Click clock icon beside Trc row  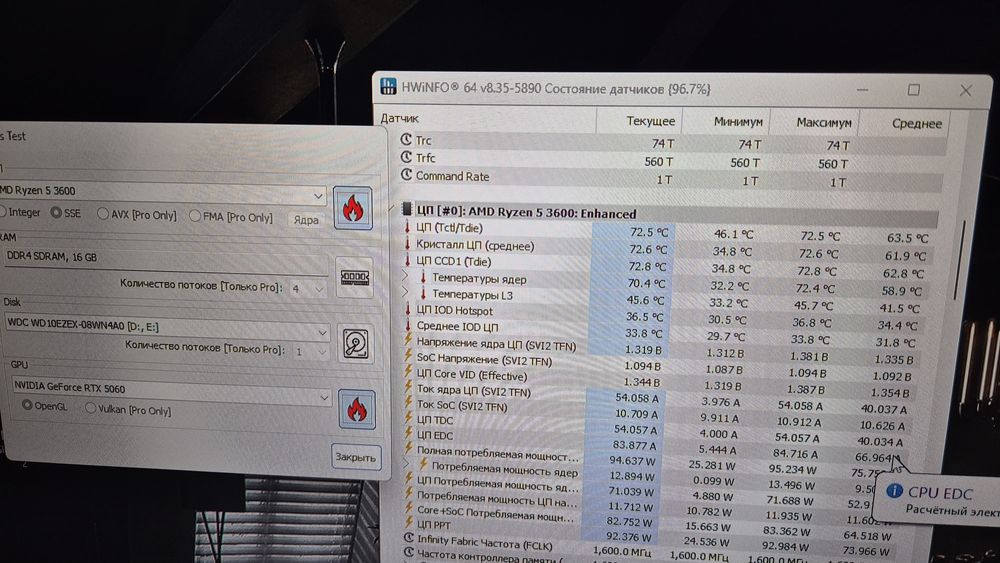[x=406, y=139]
